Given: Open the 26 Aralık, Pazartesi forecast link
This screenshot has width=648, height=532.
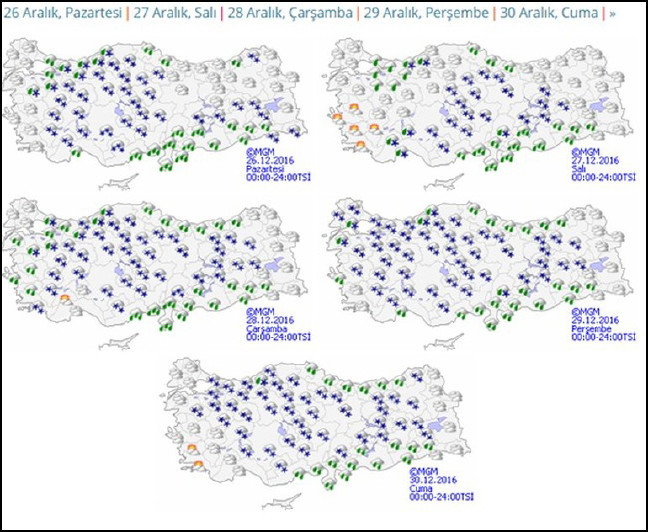Looking at the screenshot, I should 62,14.
